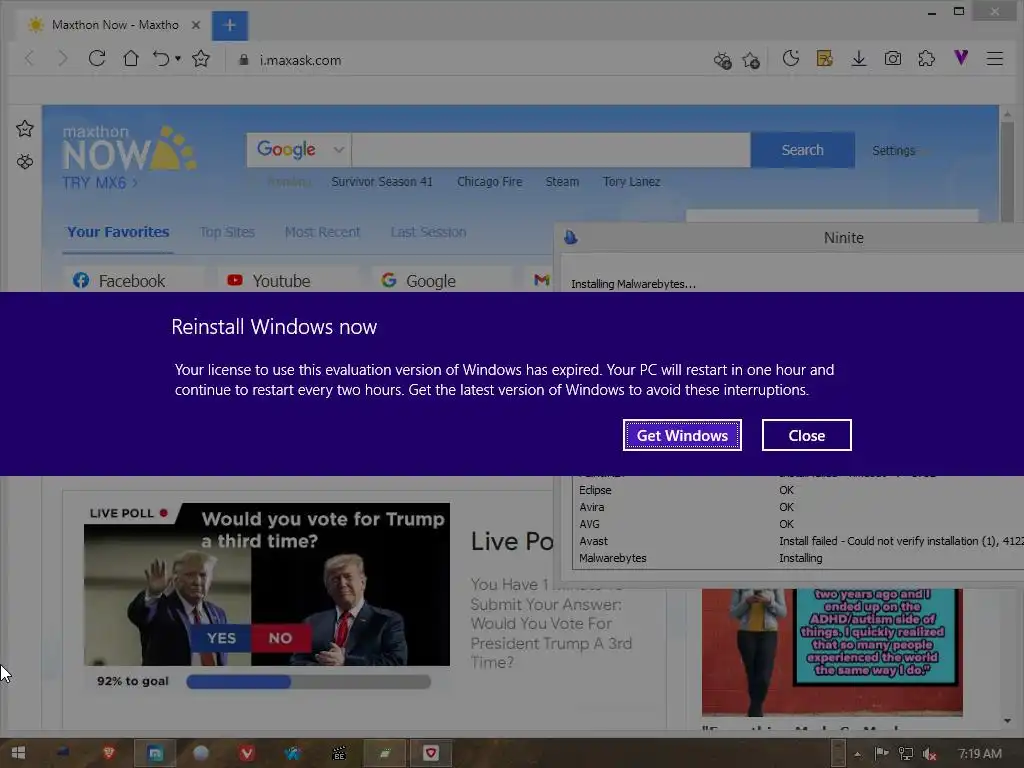The width and height of the screenshot is (1024, 768).
Task: Open the Maxthon hamburger menu
Action: coord(995,59)
